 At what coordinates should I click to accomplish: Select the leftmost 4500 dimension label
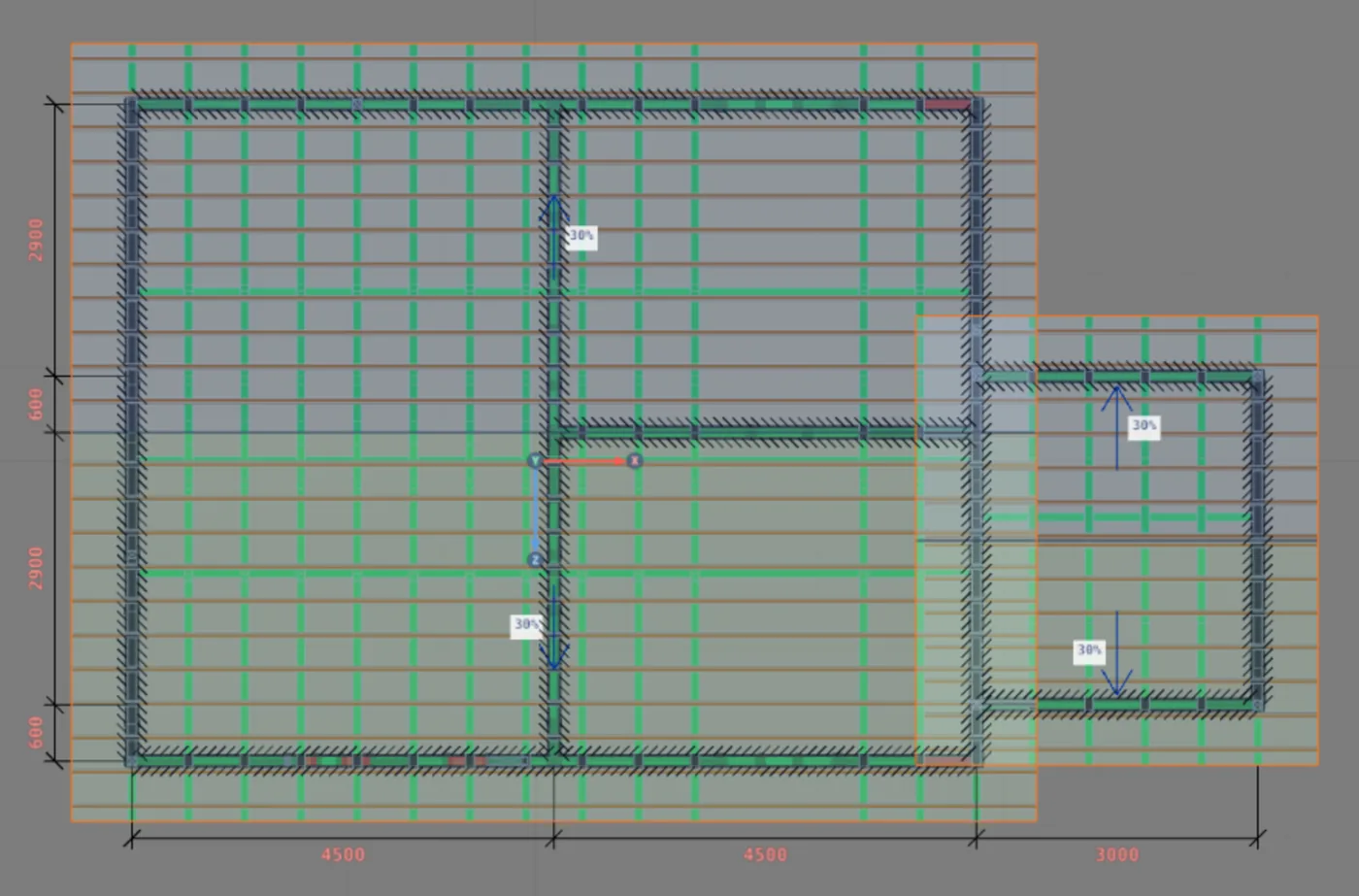tap(344, 855)
